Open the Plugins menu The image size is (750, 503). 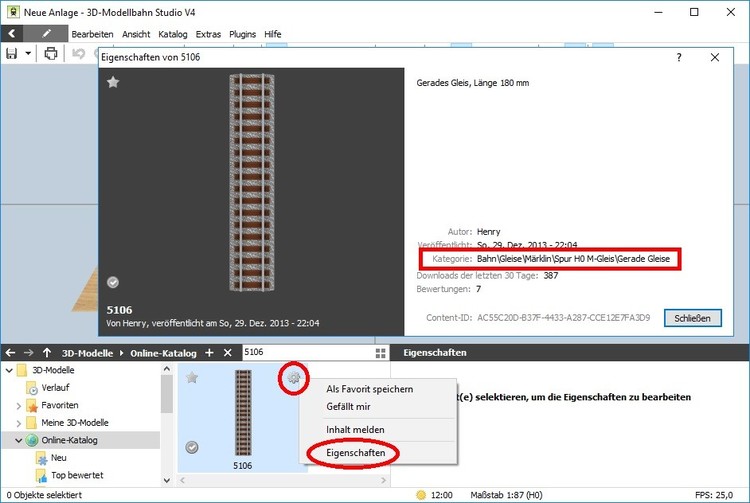click(x=243, y=34)
